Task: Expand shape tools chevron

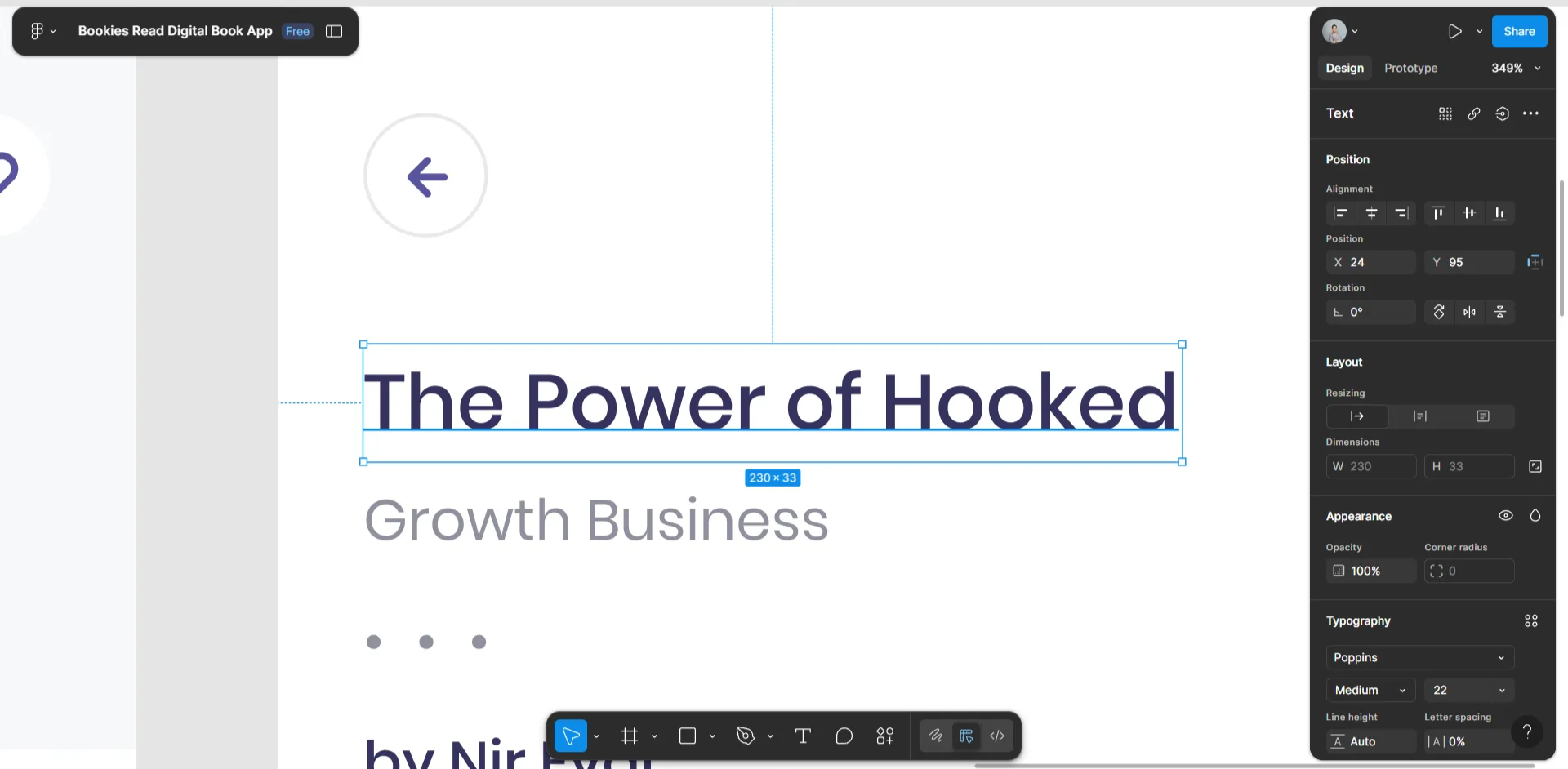Action: click(x=712, y=736)
